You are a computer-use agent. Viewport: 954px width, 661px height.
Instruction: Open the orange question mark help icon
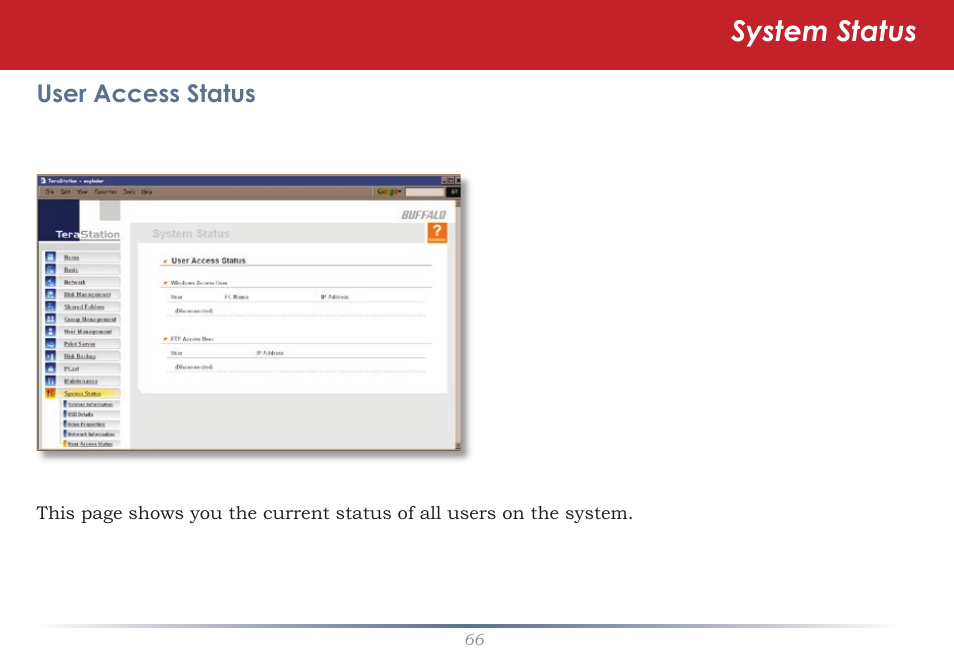[x=437, y=233]
